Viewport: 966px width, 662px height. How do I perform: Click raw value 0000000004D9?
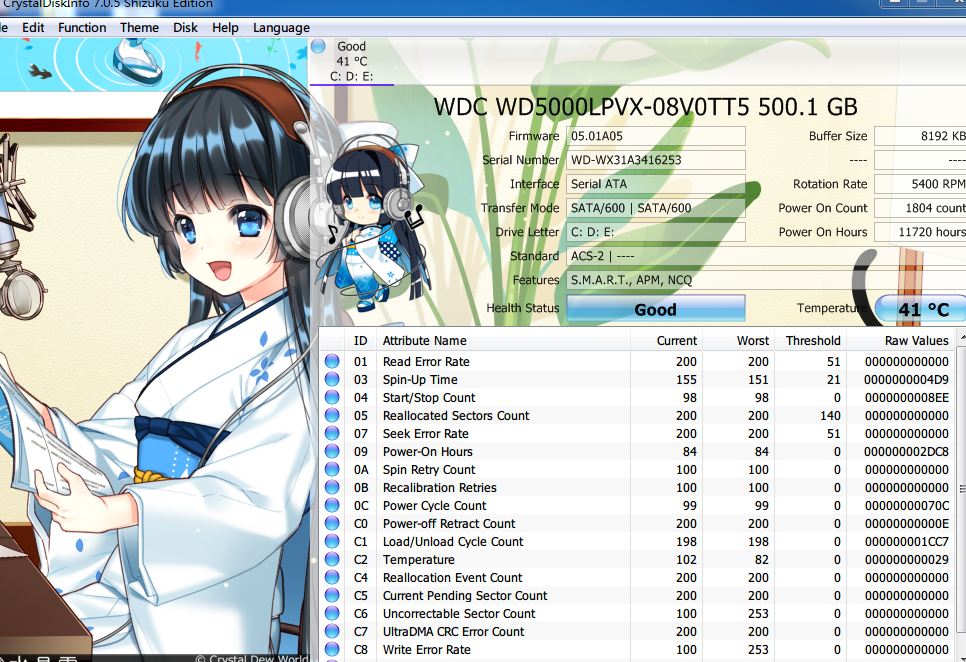coord(906,379)
